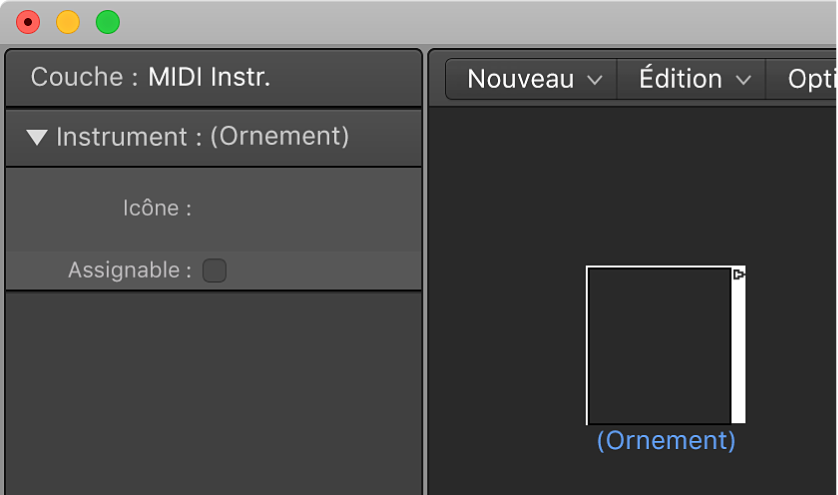Close the window with the red button

click(x=28, y=22)
